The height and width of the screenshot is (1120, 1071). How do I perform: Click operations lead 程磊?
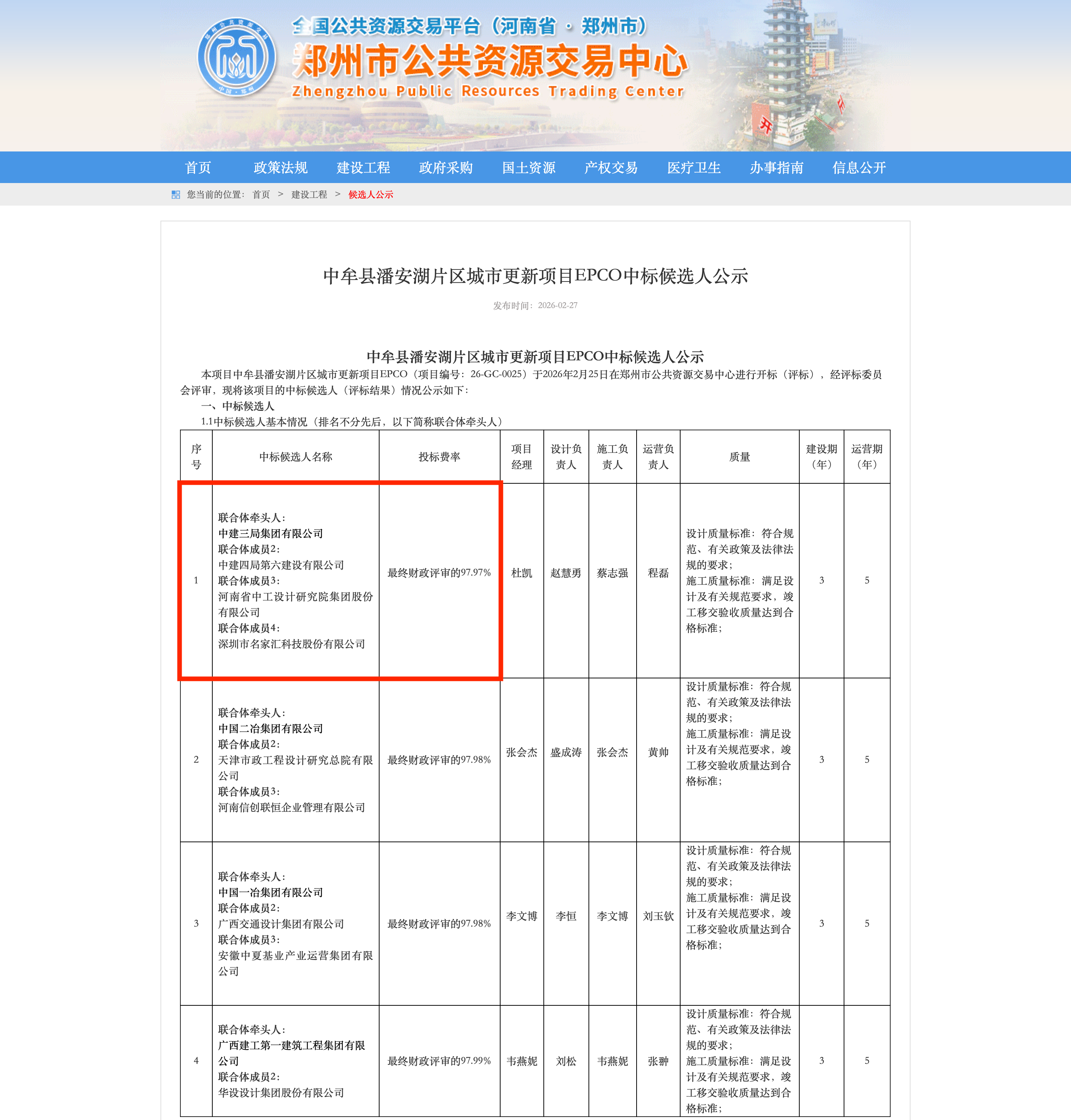658,572
